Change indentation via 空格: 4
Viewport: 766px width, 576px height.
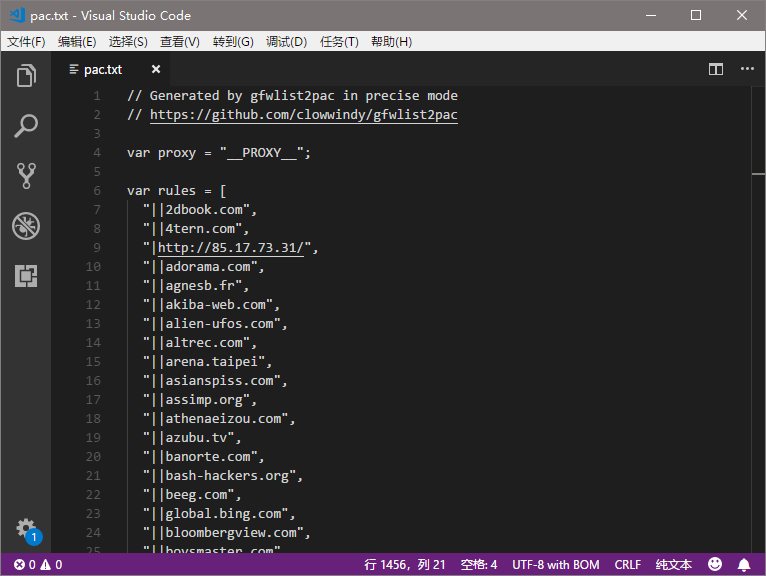479,565
